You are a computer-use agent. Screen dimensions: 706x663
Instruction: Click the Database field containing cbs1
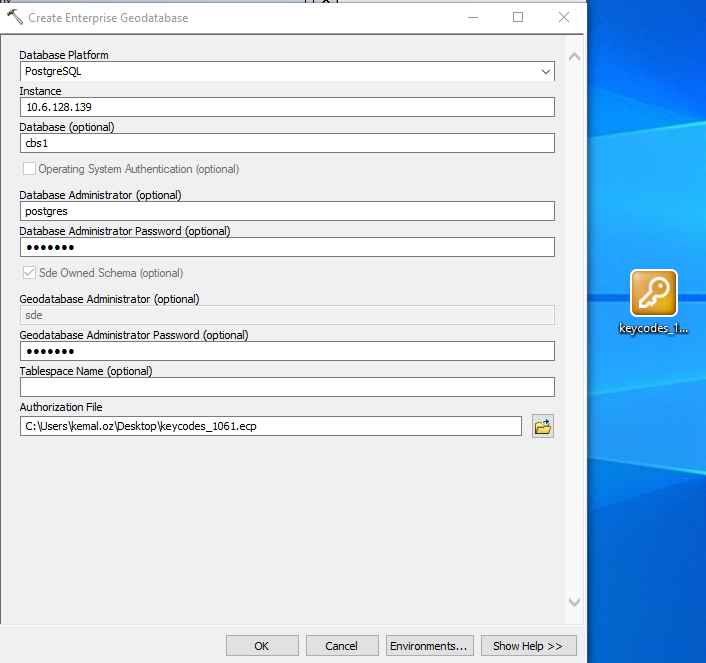(287, 143)
